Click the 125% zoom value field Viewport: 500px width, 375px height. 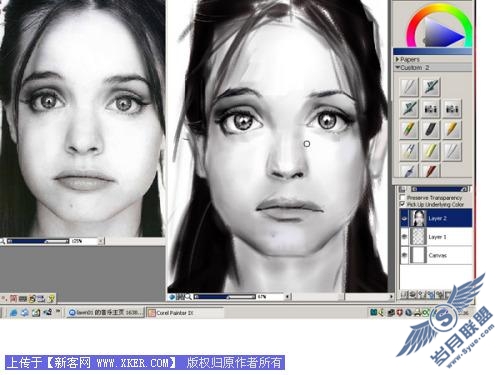tap(83, 241)
